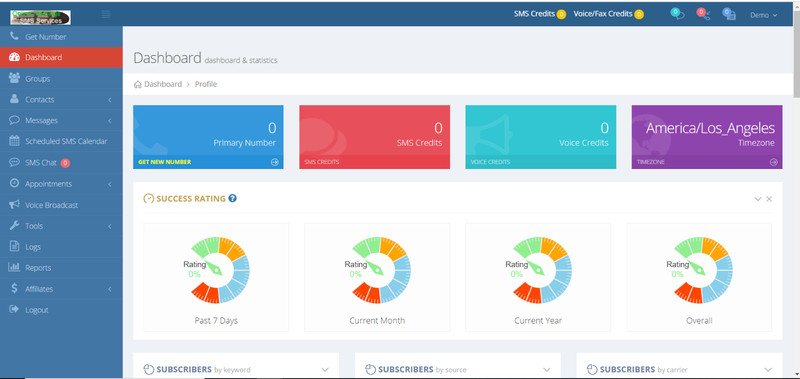Screen dimensions: 800x379
Task: Click Voice/Fax Credits in header
Action: (x=608, y=14)
